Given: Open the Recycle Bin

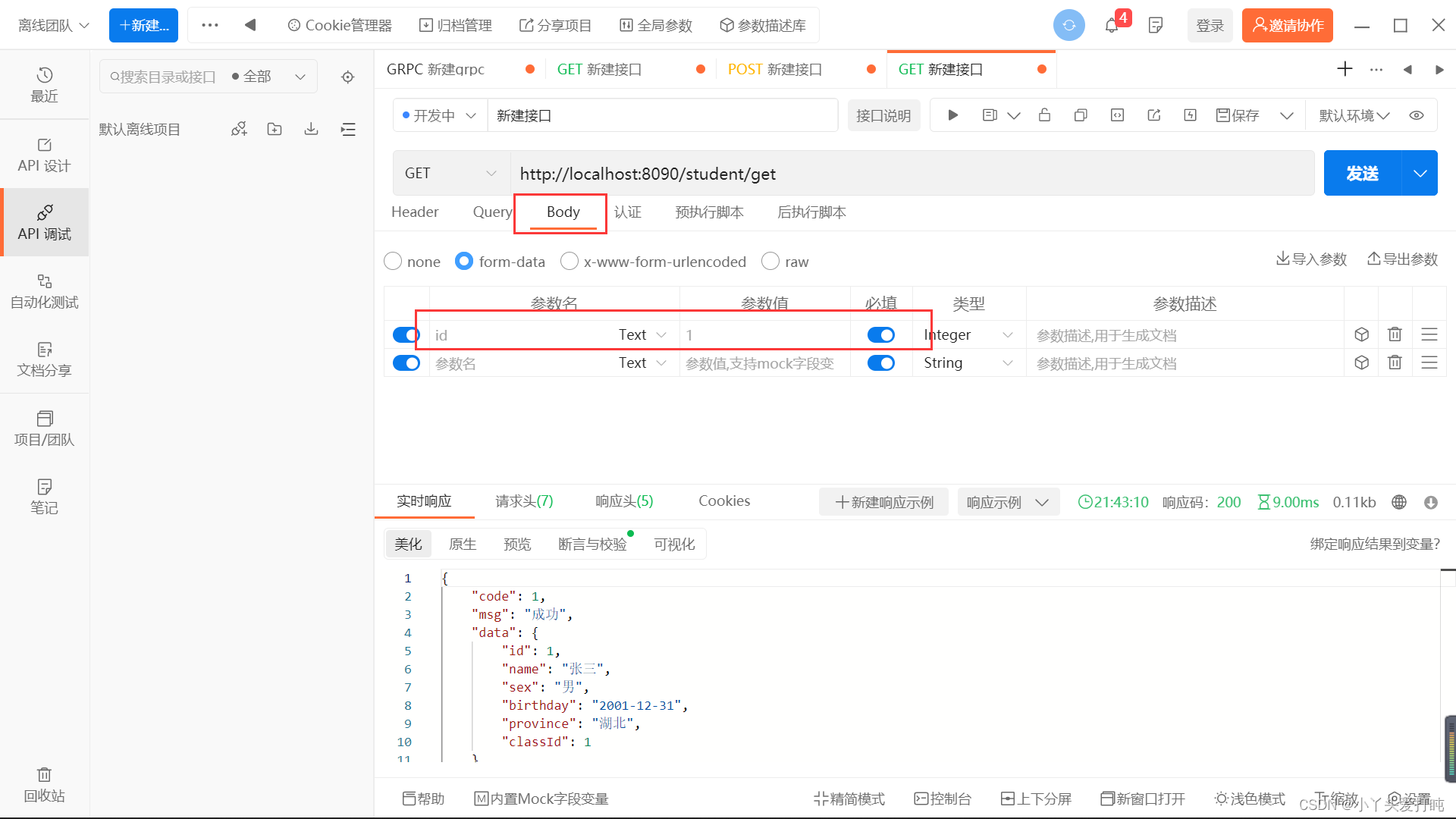Looking at the screenshot, I should coord(44,785).
